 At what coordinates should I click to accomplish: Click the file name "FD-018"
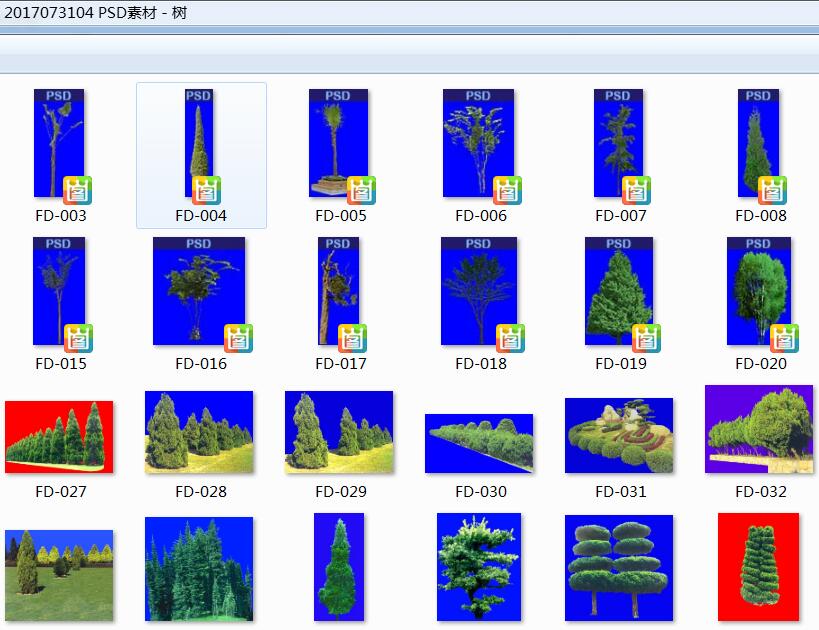(x=481, y=364)
